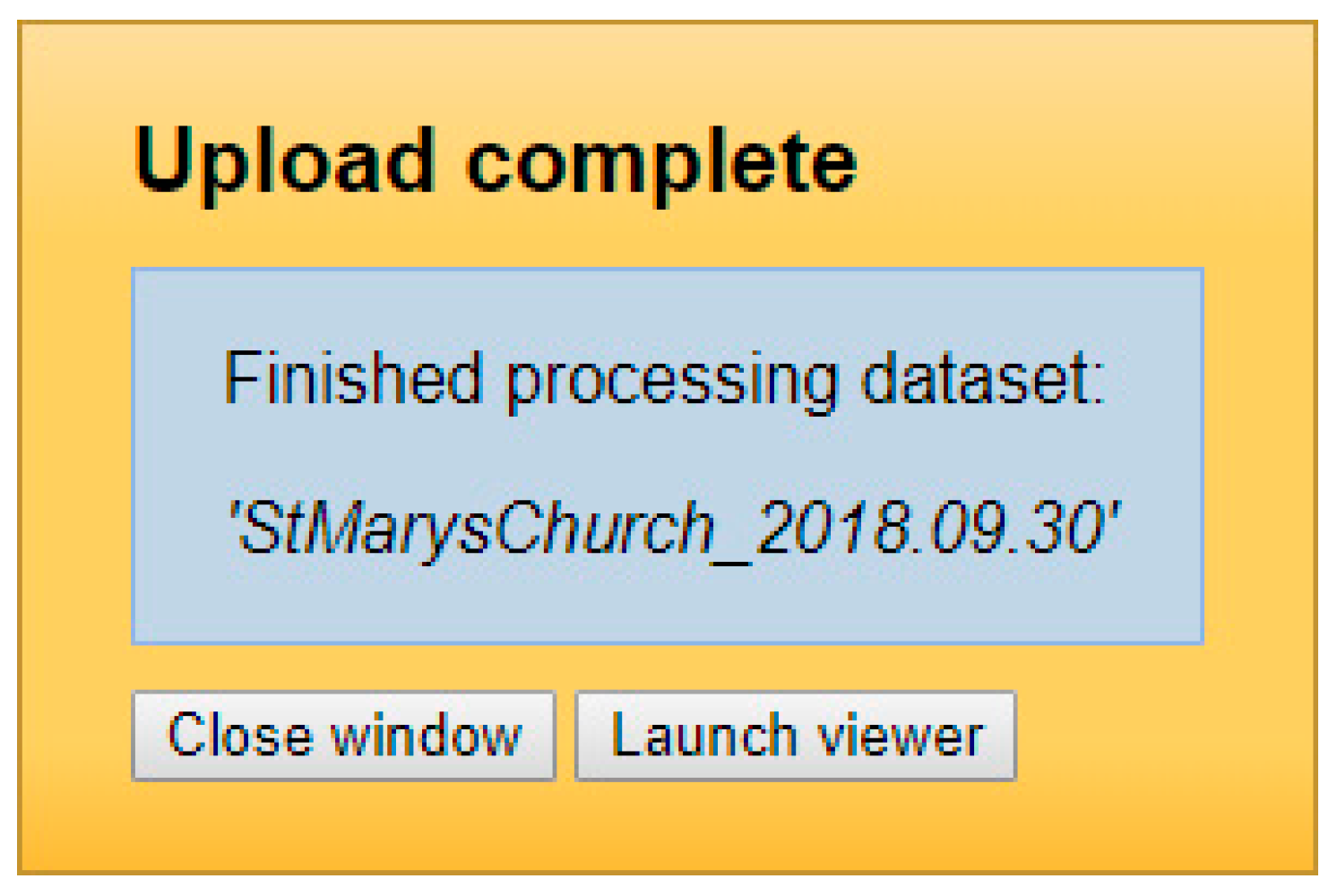The width and height of the screenshot is (1337, 896).
Task: Select the "Finished processing dataset:" text line
Action: [x=665, y=379]
